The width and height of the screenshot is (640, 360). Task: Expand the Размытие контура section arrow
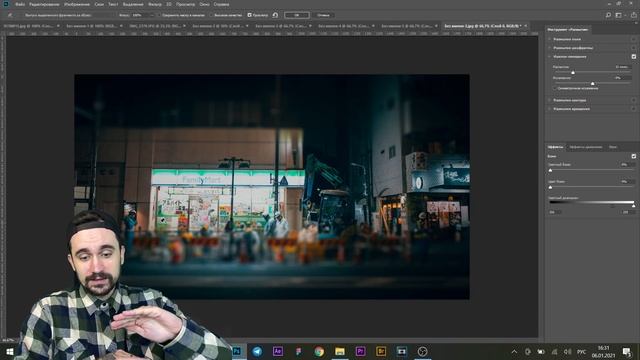pos(549,100)
